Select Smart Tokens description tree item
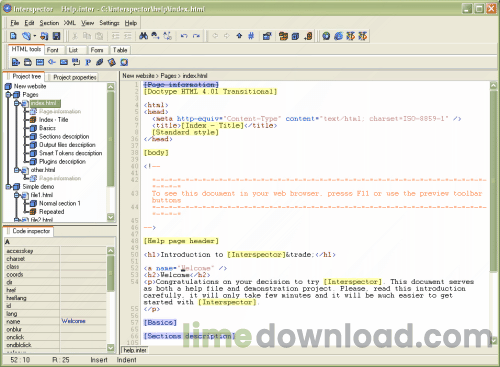 pos(70,153)
